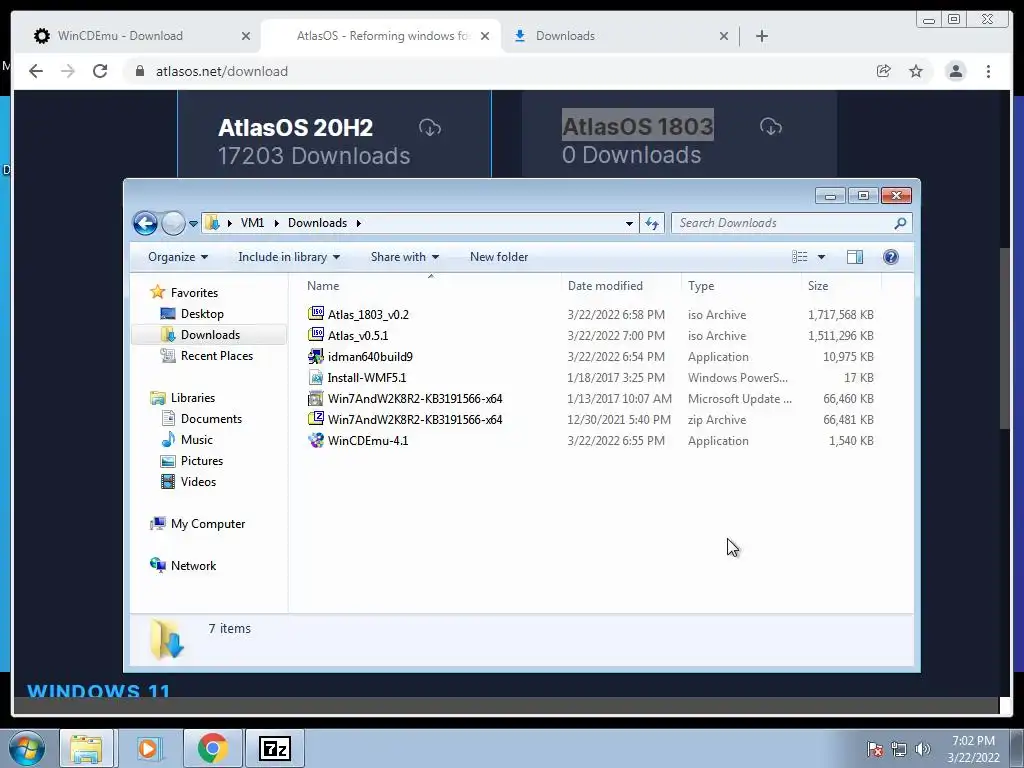Open the view options dropdown arrow
1024x768 pixels.
click(x=822, y=257)
